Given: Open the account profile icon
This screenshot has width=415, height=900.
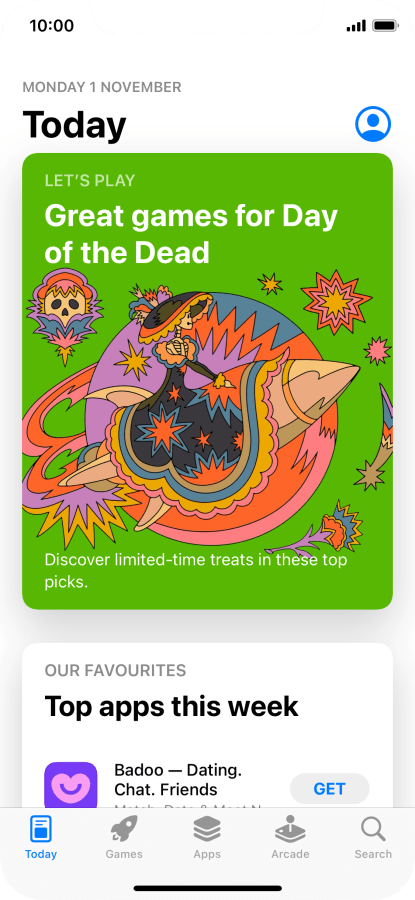Looking at the screenshot, I should (x=373, y=124).
